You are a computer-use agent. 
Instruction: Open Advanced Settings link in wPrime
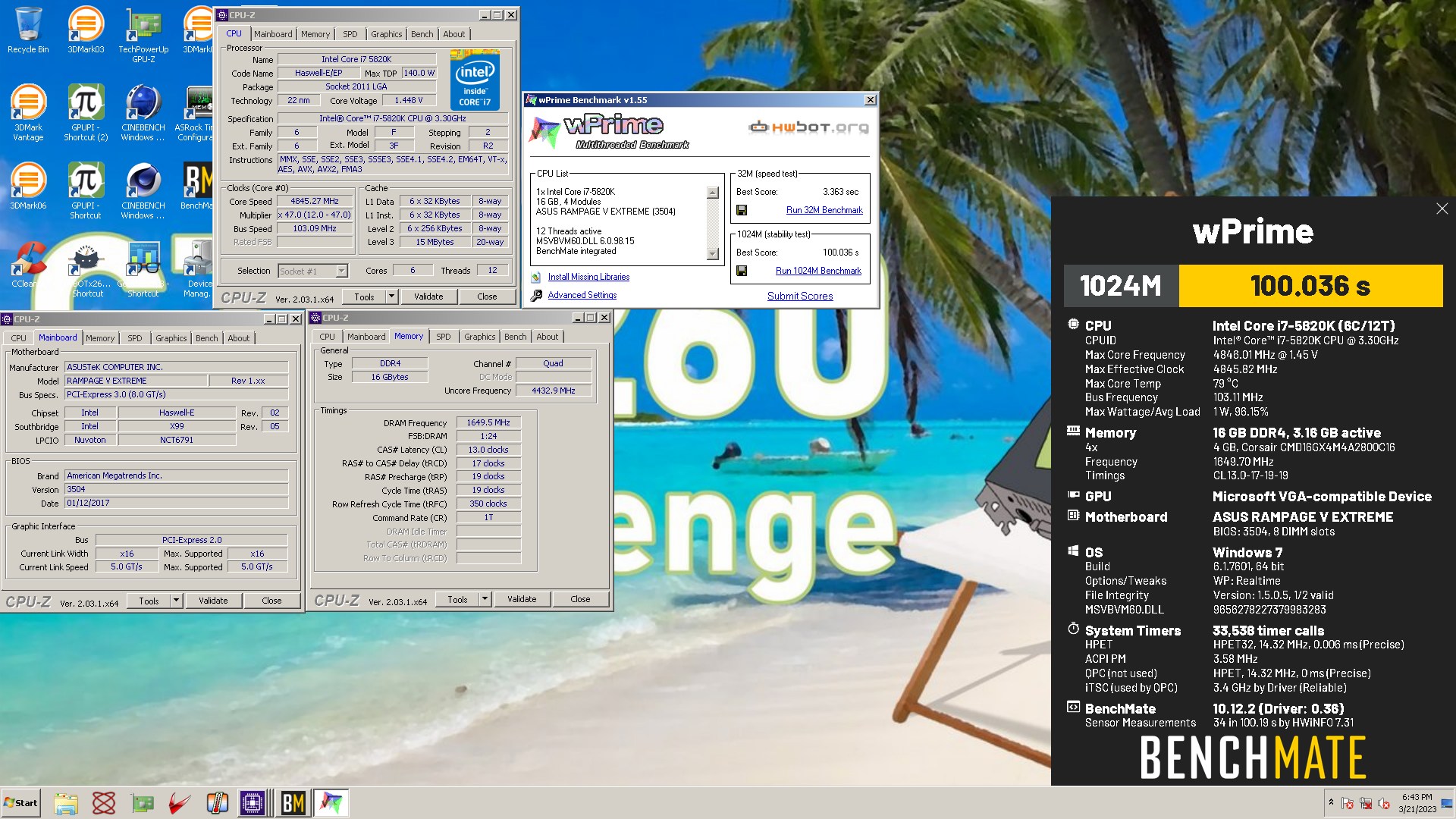point(582,295)
